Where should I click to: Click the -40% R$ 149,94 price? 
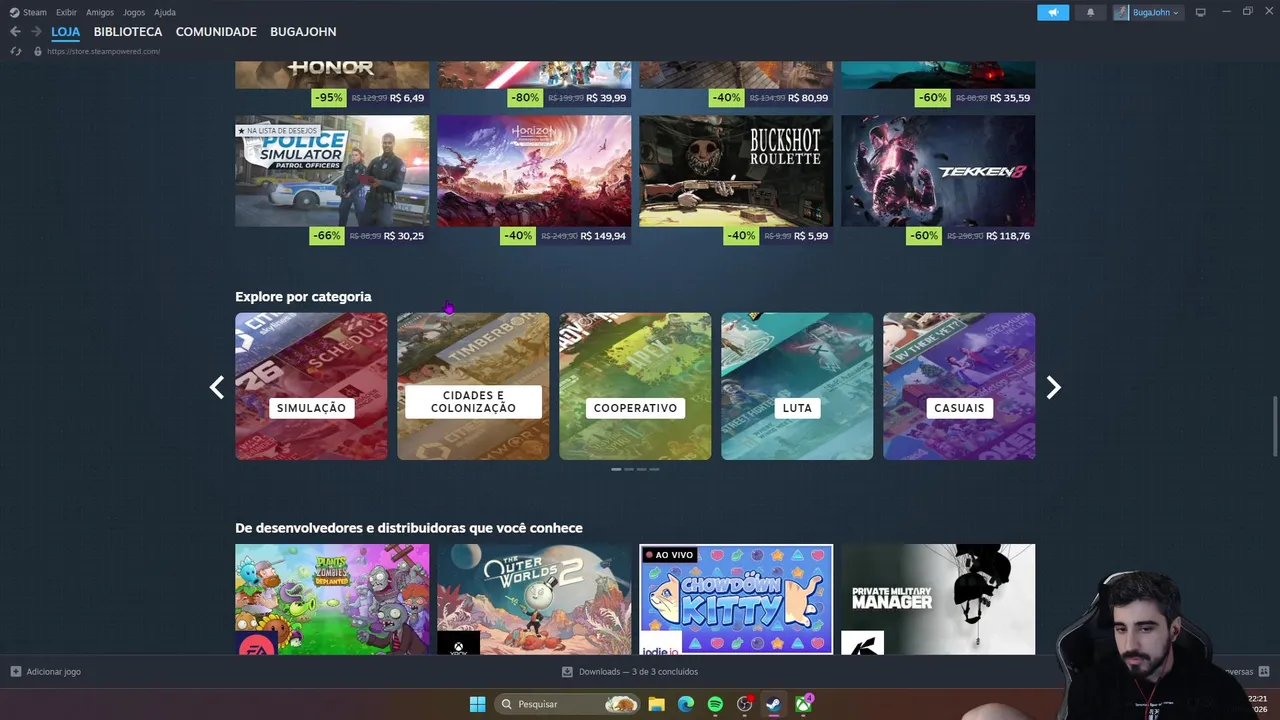(565, 236)
